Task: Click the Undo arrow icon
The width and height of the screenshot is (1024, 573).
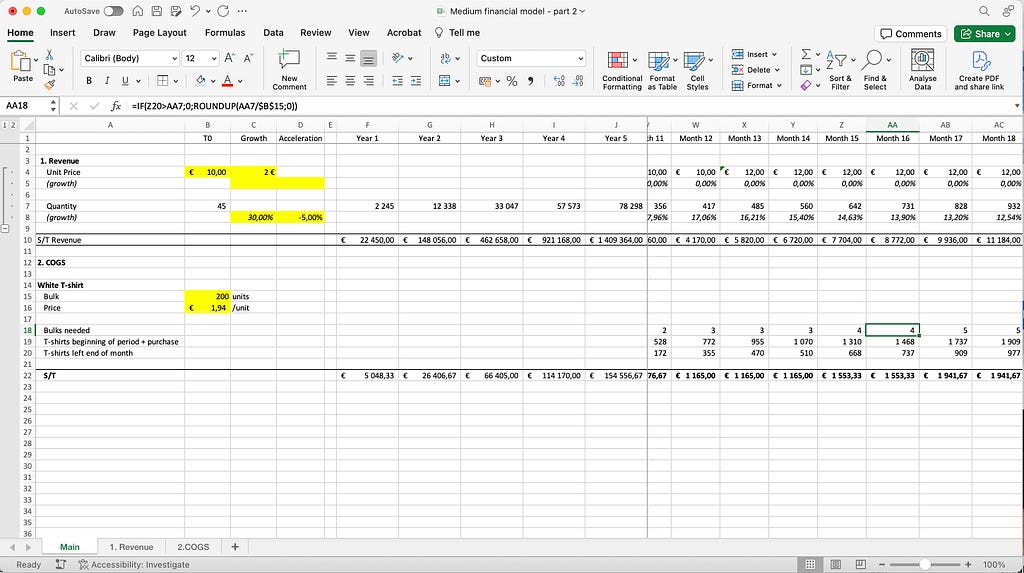Action: [195, 11]
